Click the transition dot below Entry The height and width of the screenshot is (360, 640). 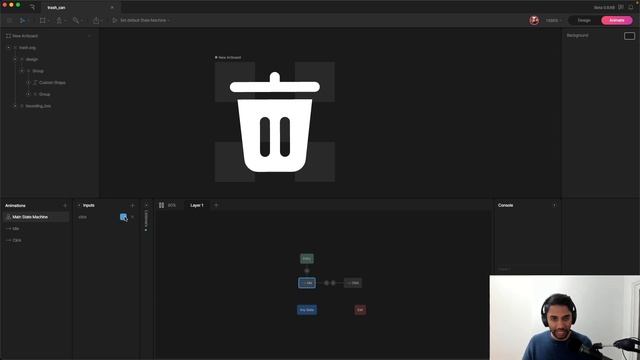307,271
